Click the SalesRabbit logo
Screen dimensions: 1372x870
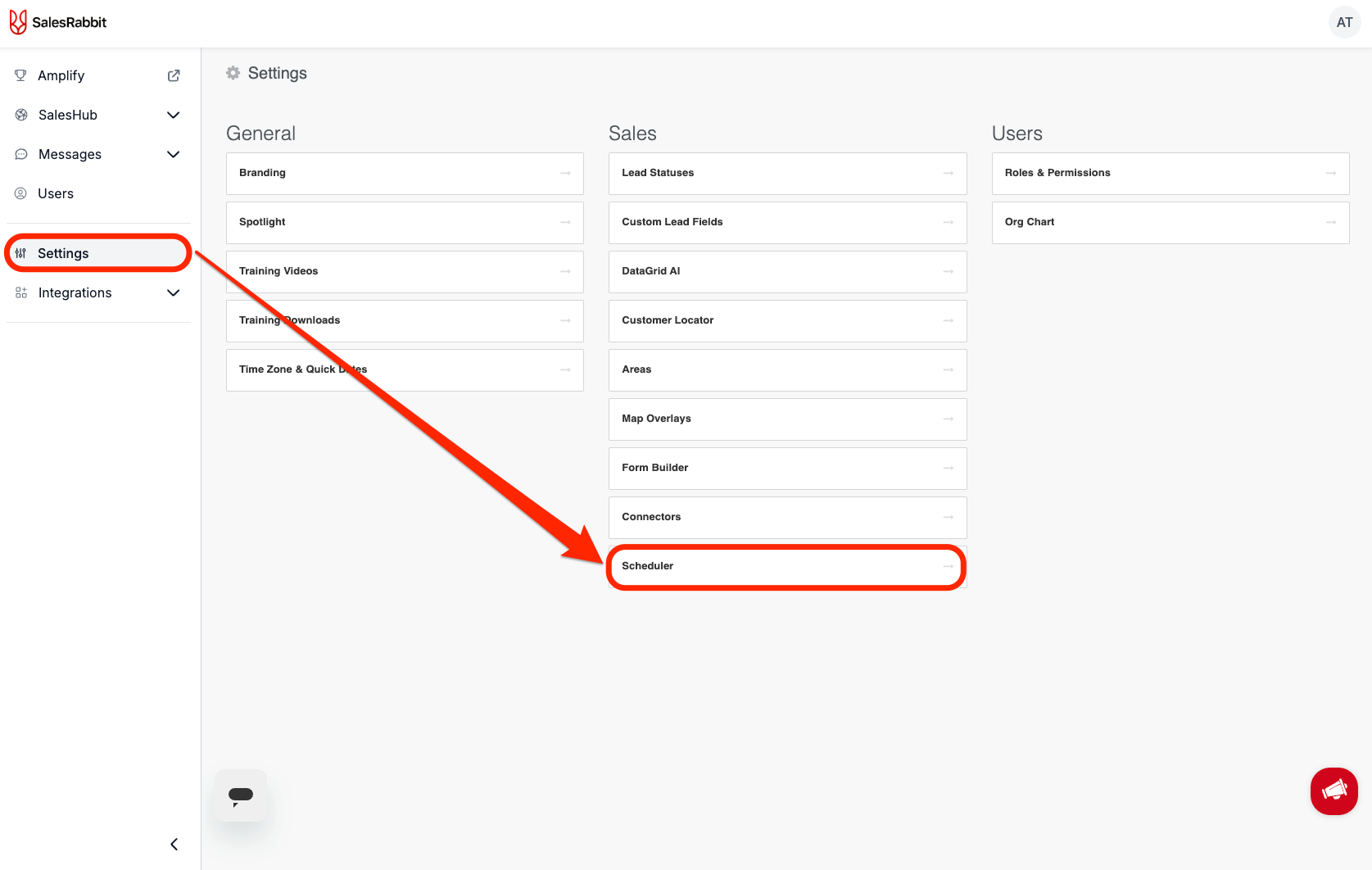click(58, 22)
